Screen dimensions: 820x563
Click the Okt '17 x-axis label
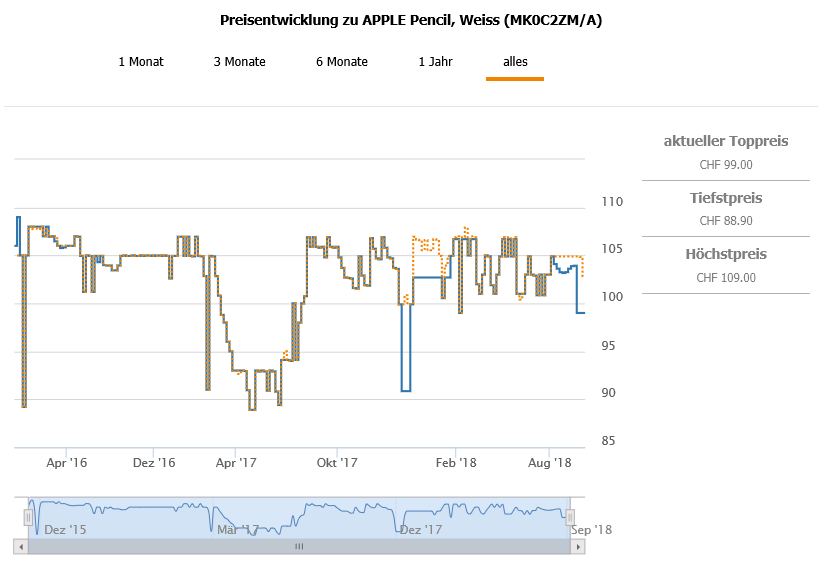point(337,463)
